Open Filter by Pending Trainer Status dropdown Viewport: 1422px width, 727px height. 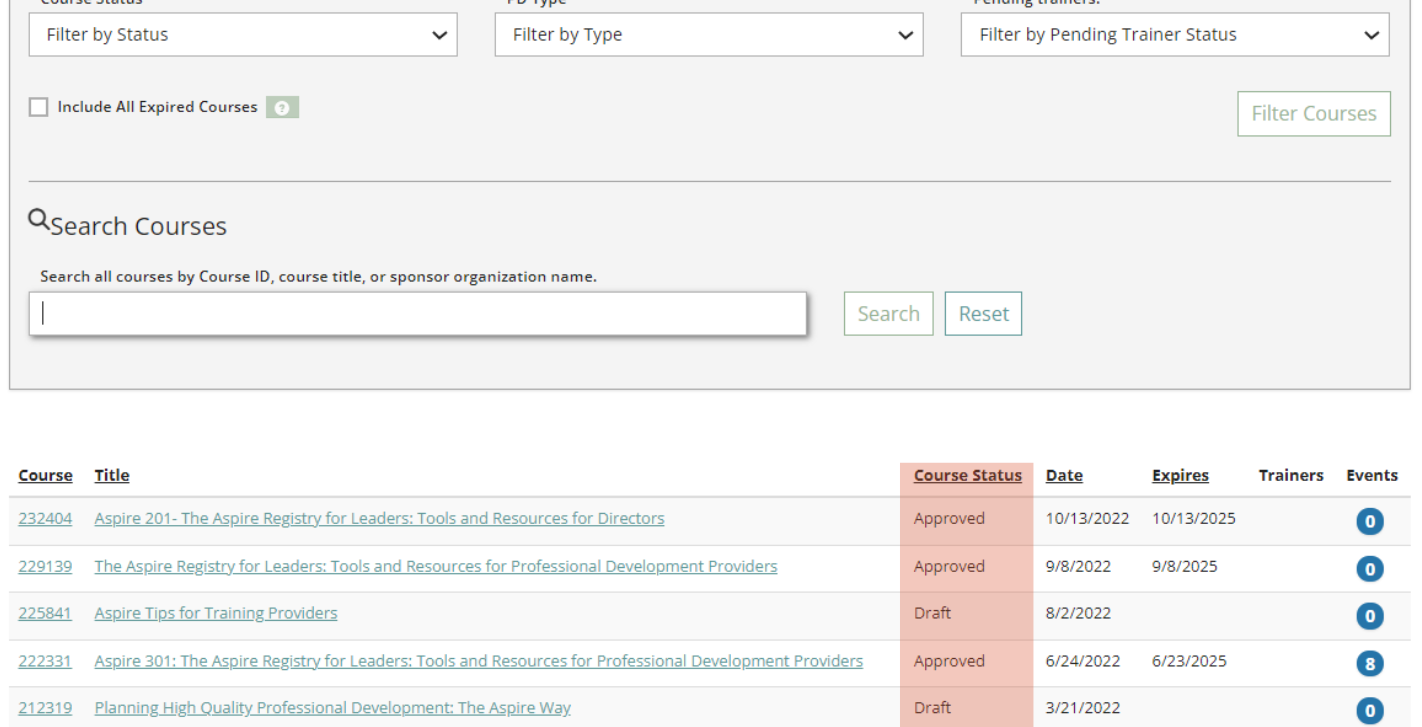(x=1174, y=35)
